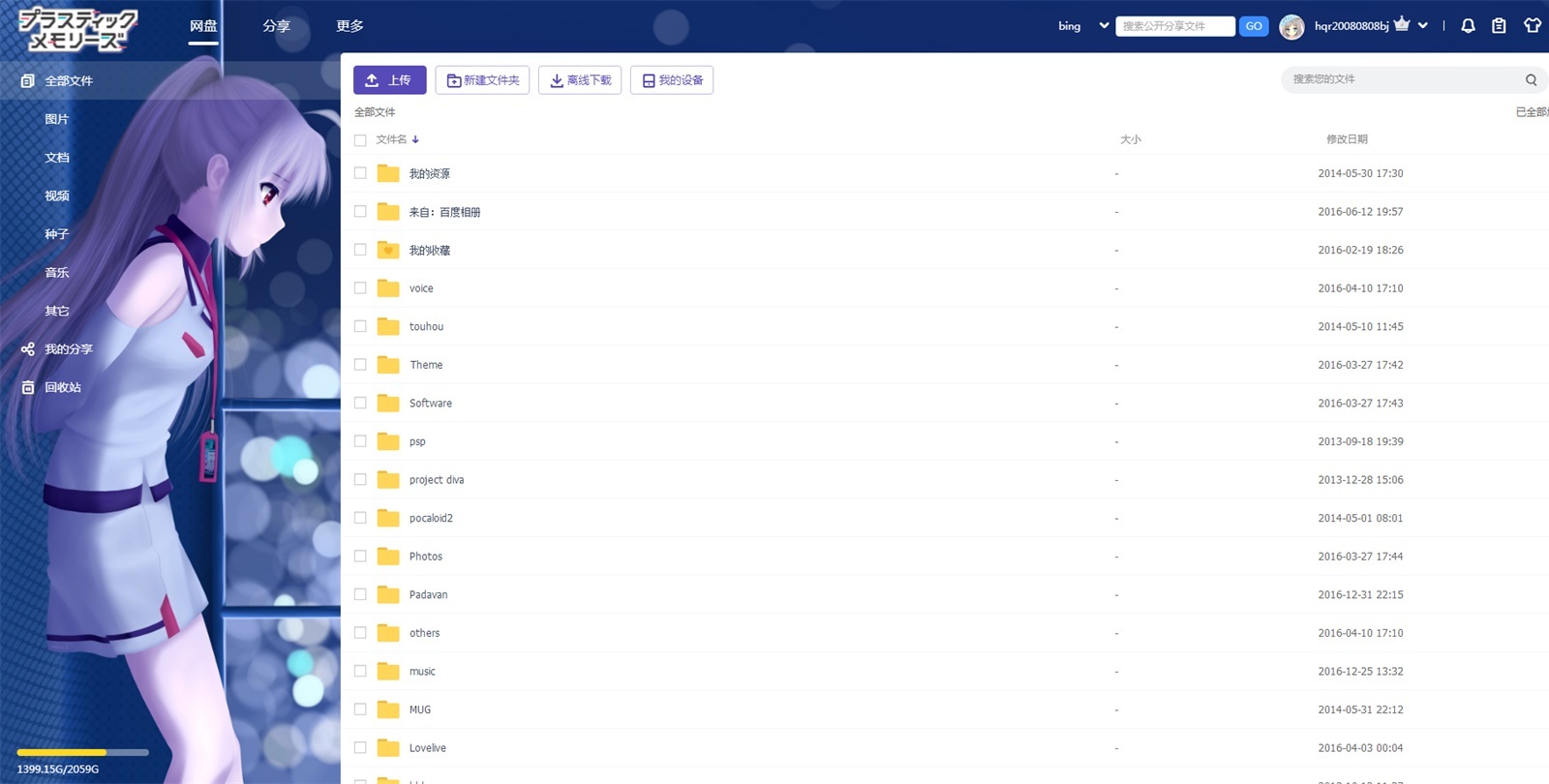This screenshot has width=1549, height=784.
Task: Click the 我的资源 folder icon
Action: coord(388,173)
